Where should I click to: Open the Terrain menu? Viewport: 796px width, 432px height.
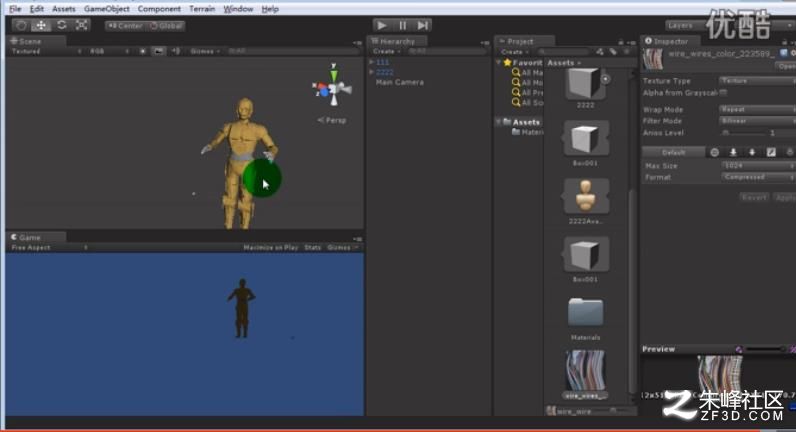point(202,9)
